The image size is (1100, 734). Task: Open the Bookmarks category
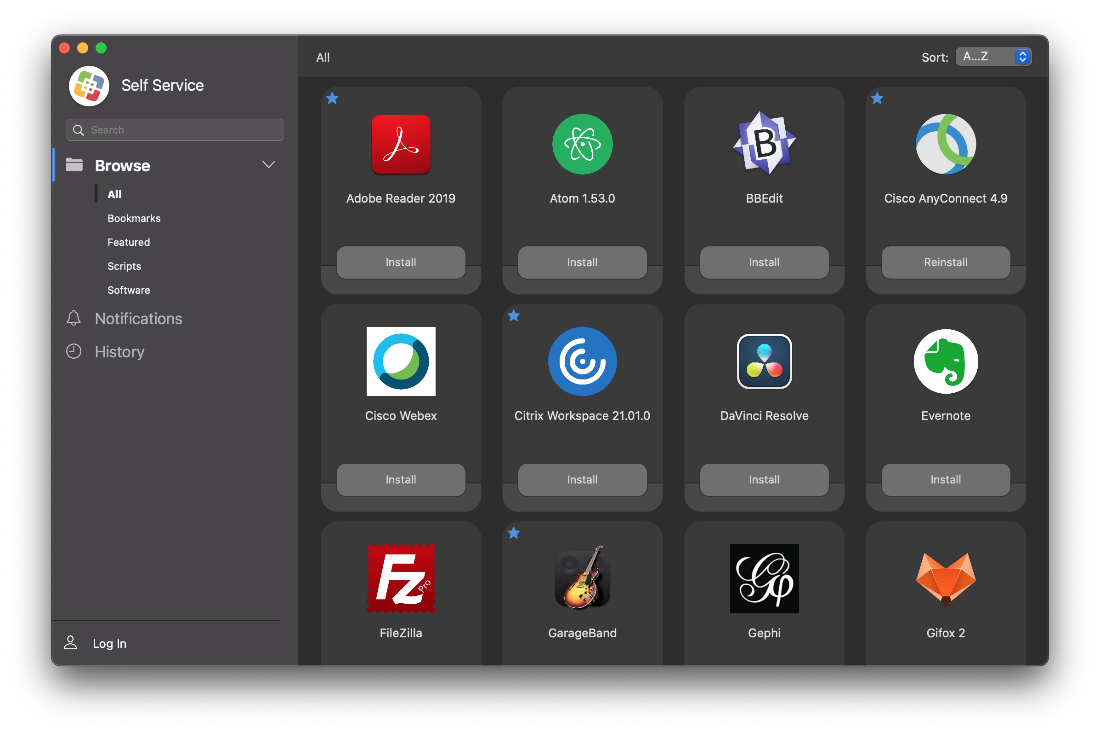coord(134,218)
